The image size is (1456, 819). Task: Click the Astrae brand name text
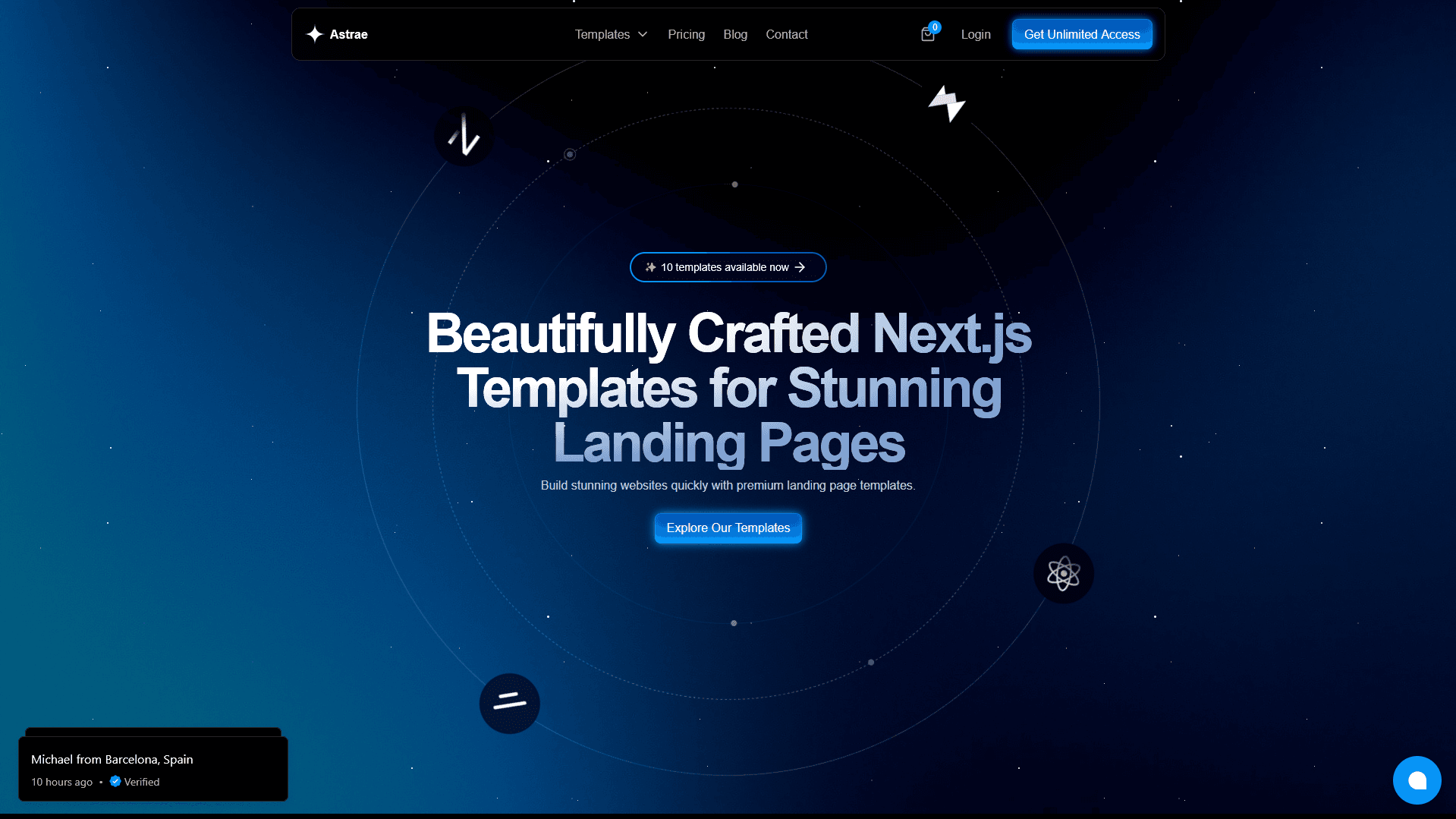[x=348, y=34]
